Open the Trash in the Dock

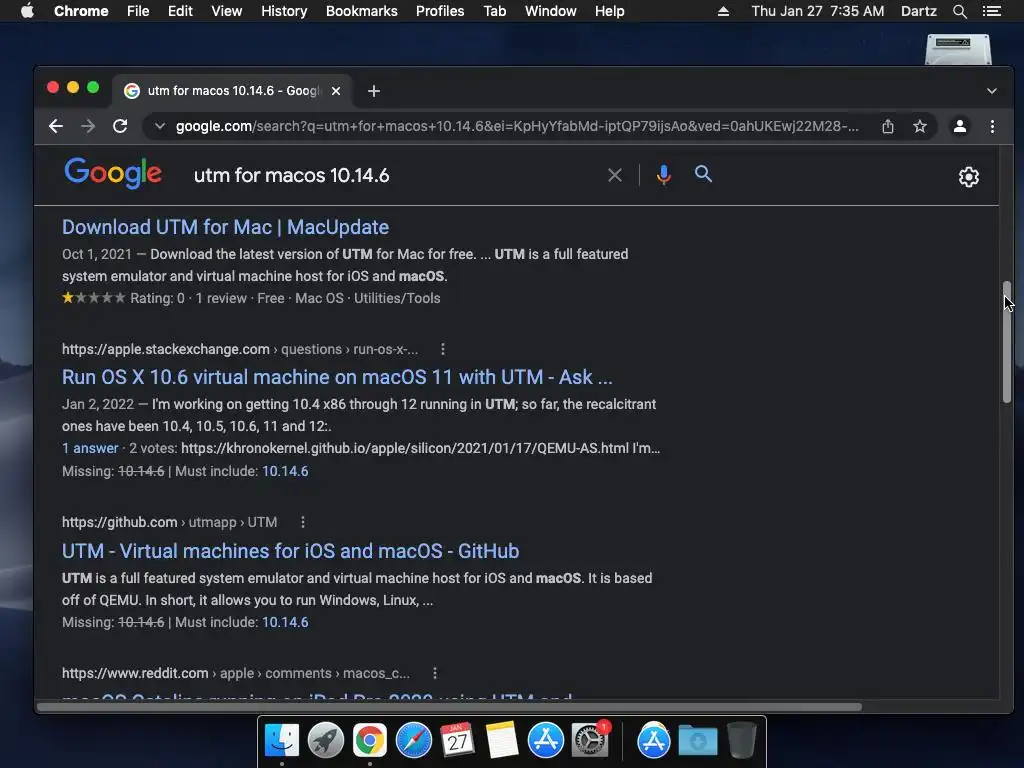click(x=742, y=741)
